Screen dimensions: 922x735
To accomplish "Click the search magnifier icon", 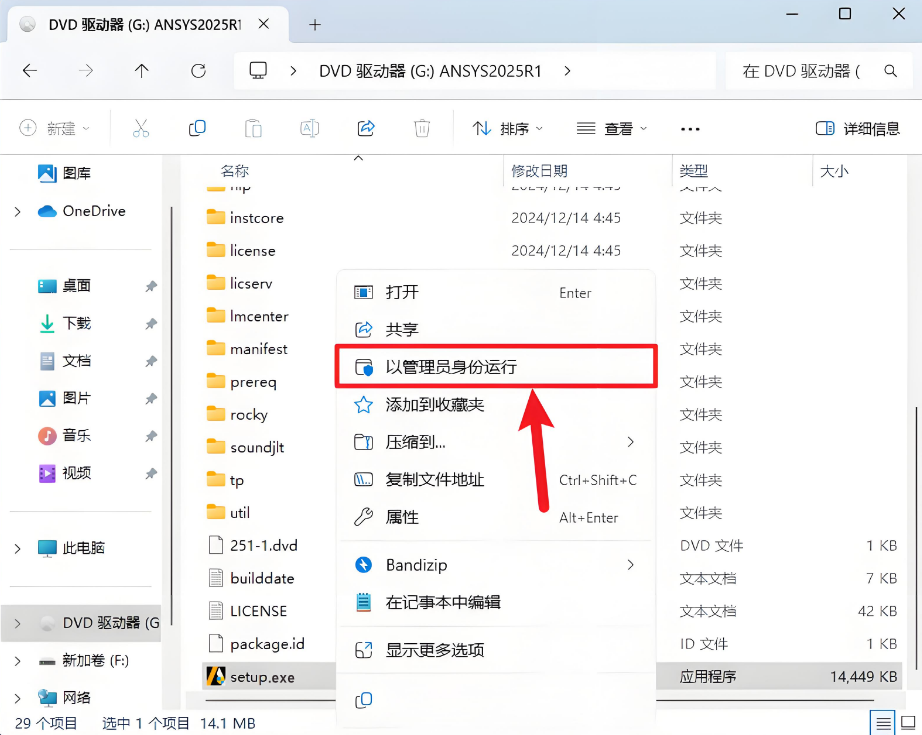I will (x=891, y=71).
